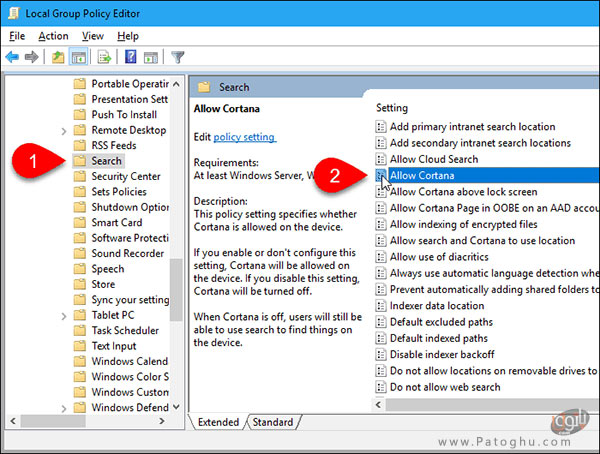Click the Search folder icon in tree
Screen dimensions: 600x454
point(80,160)
